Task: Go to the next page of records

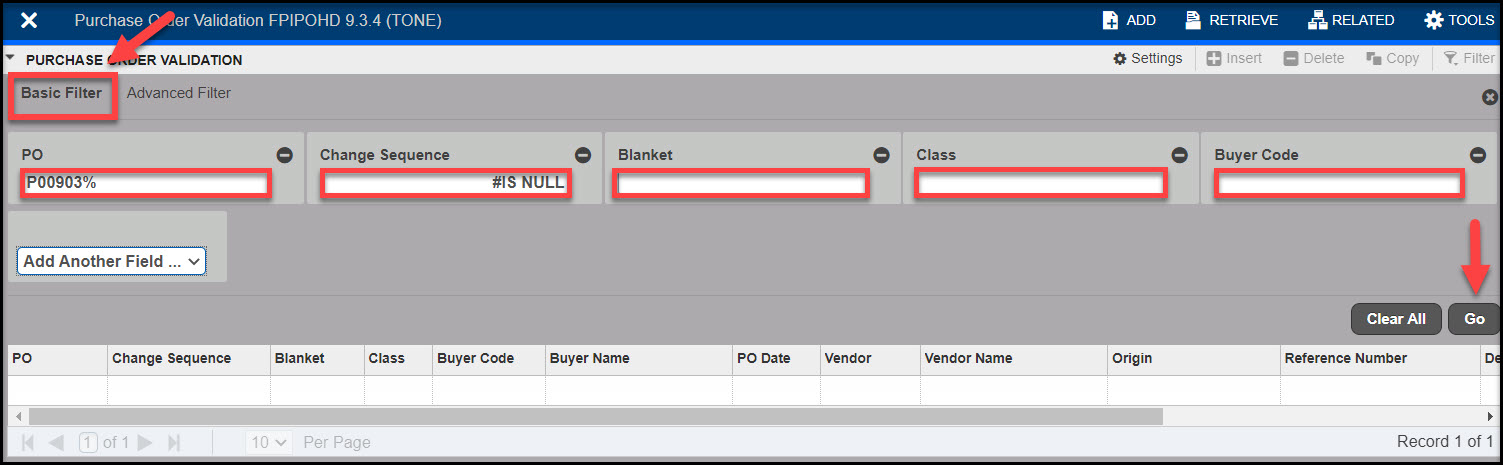Action: click(145, 442)
